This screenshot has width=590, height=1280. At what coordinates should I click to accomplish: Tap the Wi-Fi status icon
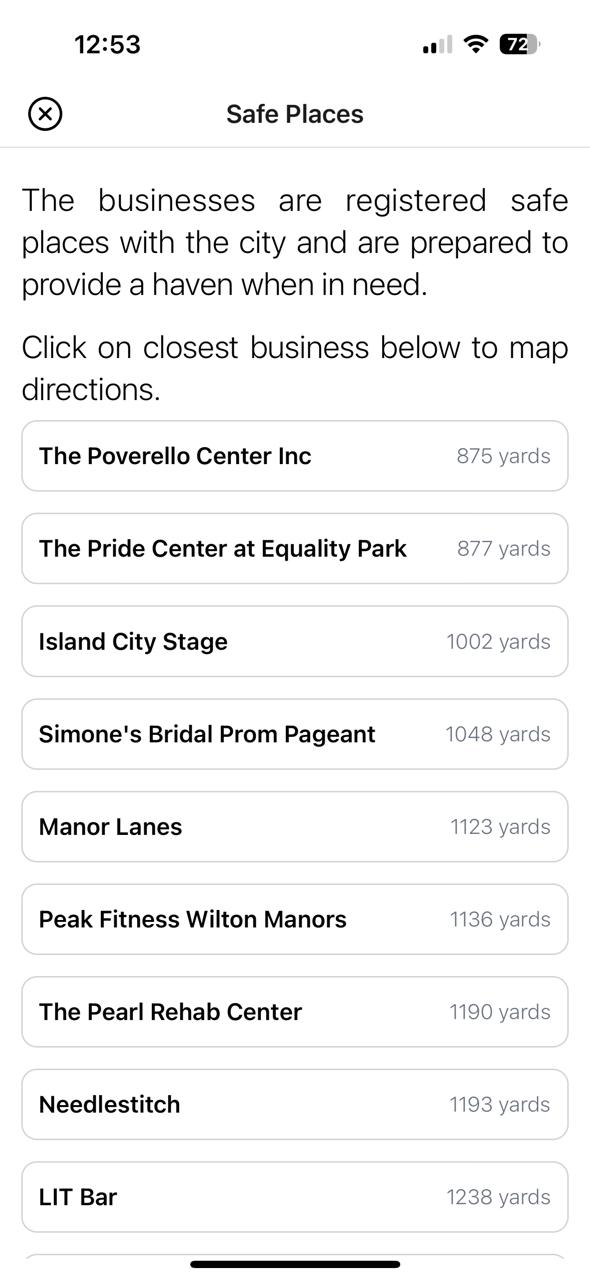click(x=477, y=44)
